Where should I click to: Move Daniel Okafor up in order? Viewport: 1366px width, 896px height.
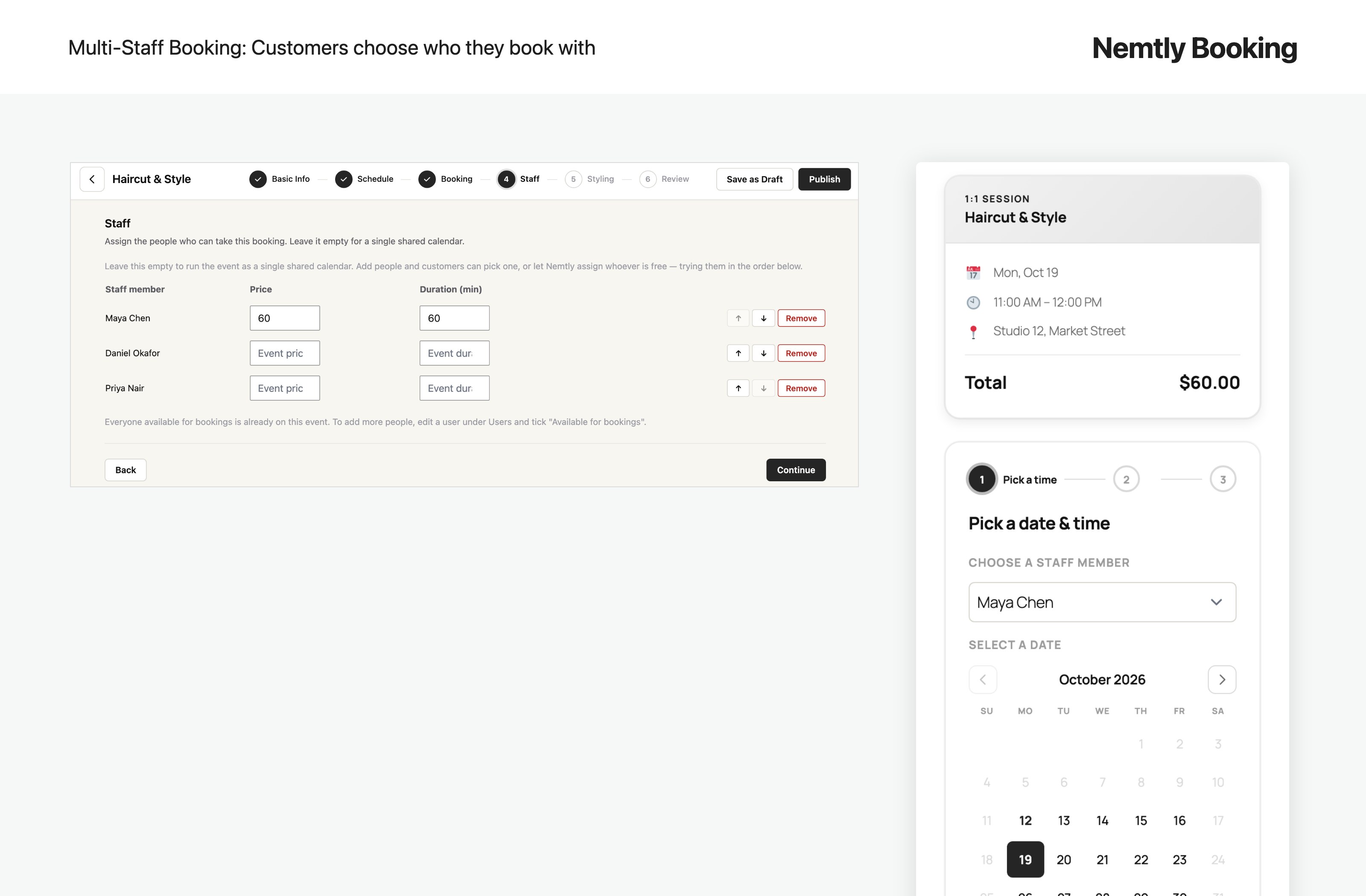tap(738, 353)
